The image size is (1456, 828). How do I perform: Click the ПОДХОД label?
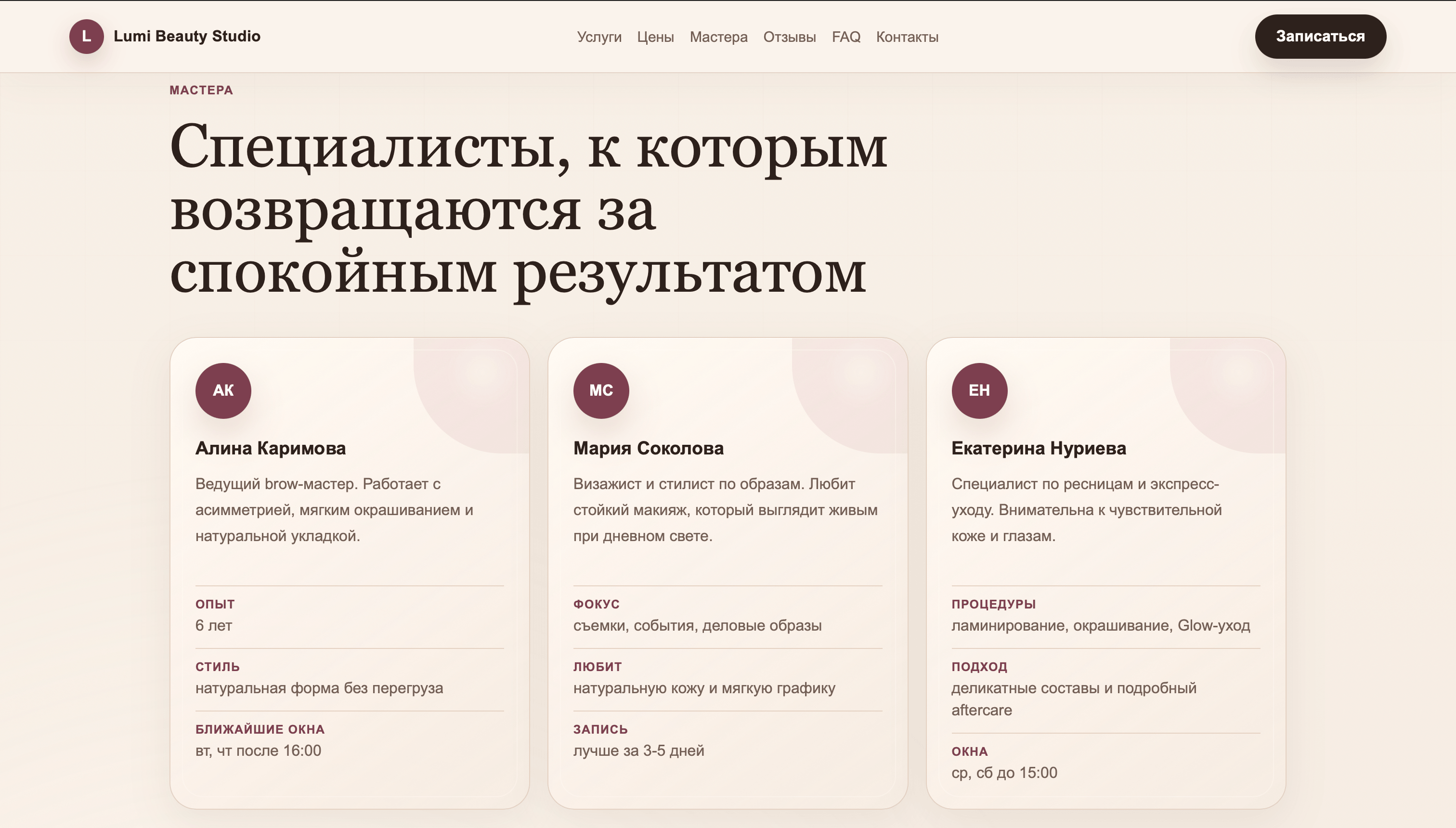tap(979, 667)
